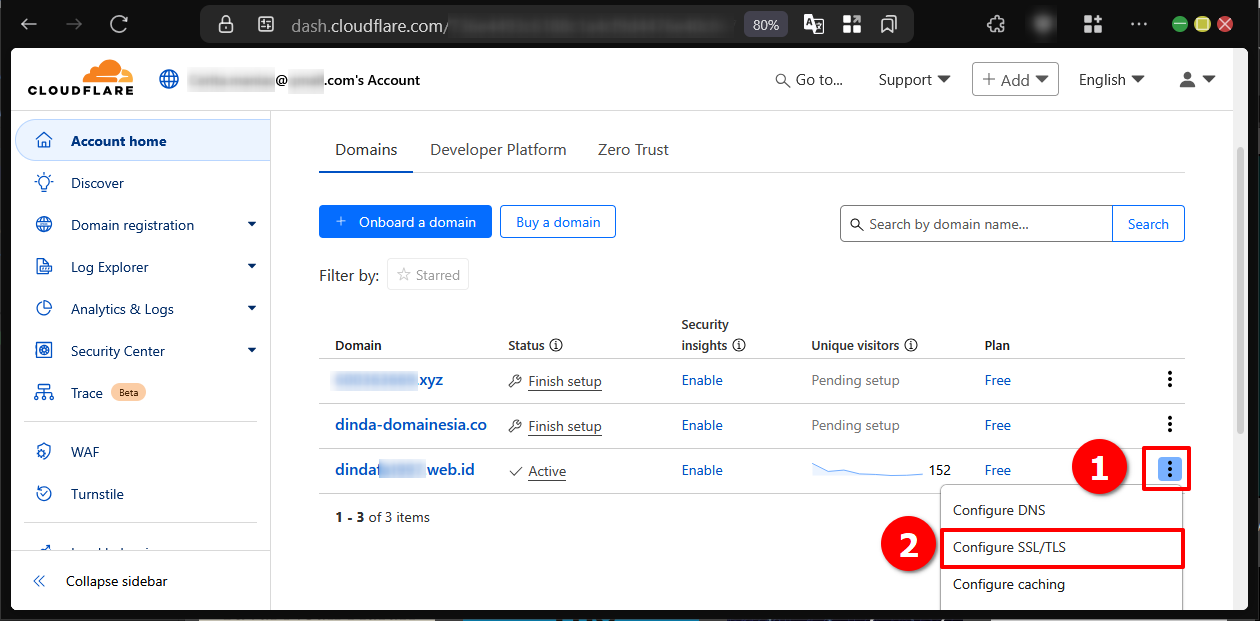Click the bookmark icon in address bar
1260x621 pixels.
pyautogui.click(x=889, y=25)
